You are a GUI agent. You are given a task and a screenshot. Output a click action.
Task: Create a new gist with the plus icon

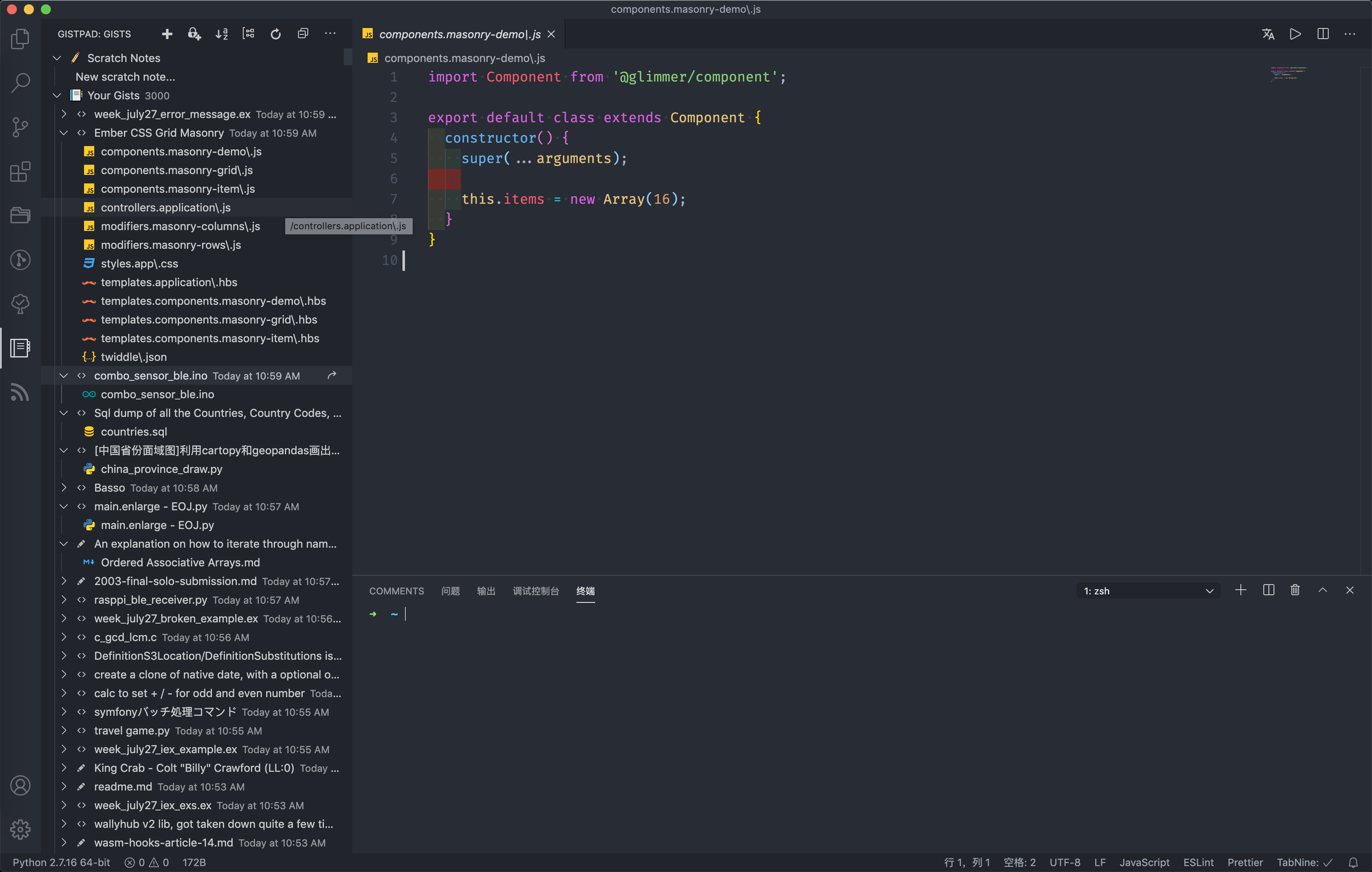[x=167, y=34]
